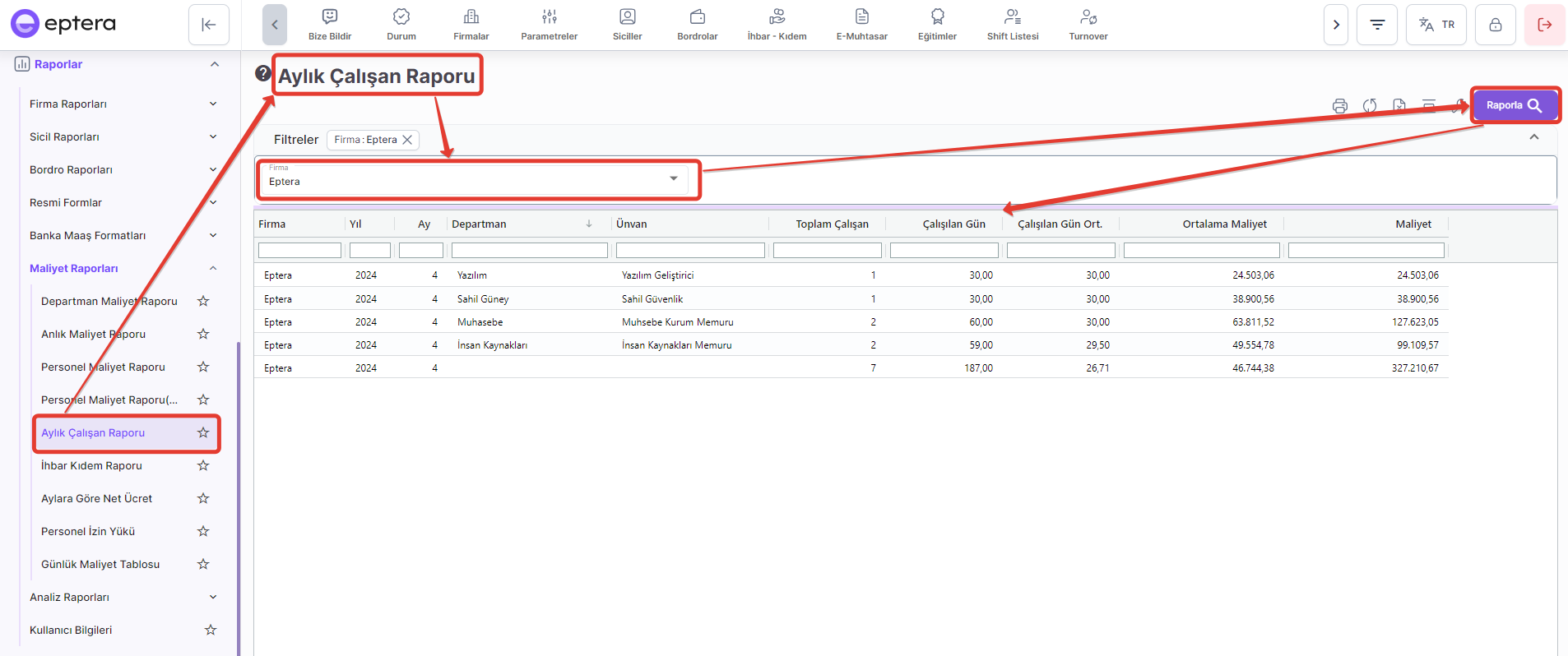Click the lock screen icon
The width and height of the screenshot is (1568, 656).
(1495, 25)
